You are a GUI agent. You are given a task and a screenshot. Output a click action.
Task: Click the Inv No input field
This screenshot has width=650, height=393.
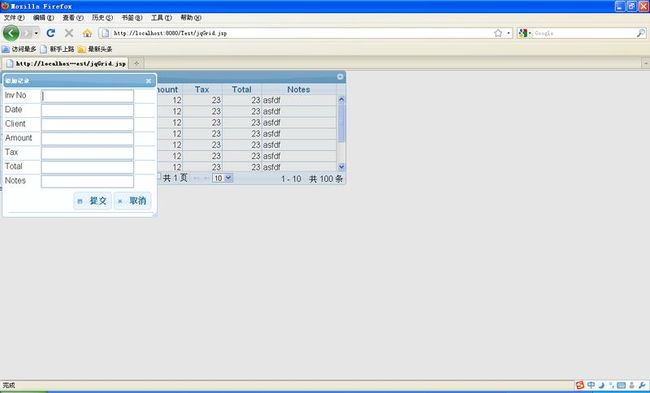[x=87, y=96]
